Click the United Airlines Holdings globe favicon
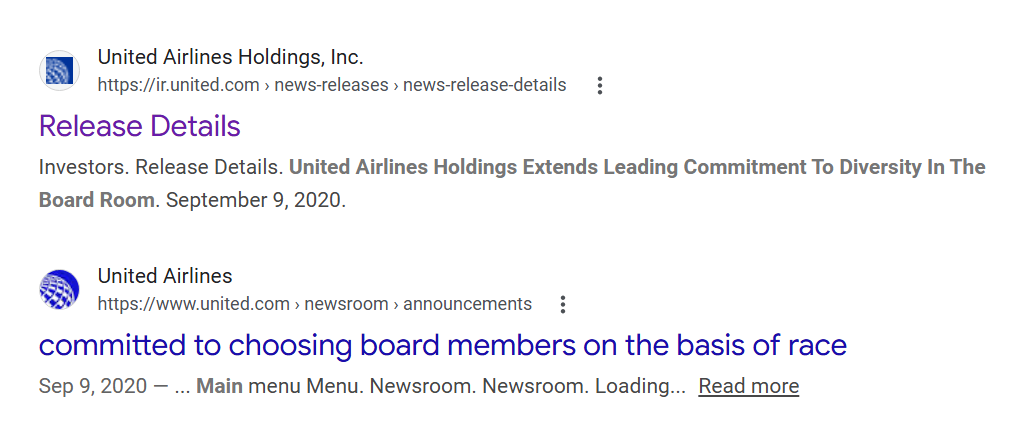The image size is (1021, 435). click(59, 71)
